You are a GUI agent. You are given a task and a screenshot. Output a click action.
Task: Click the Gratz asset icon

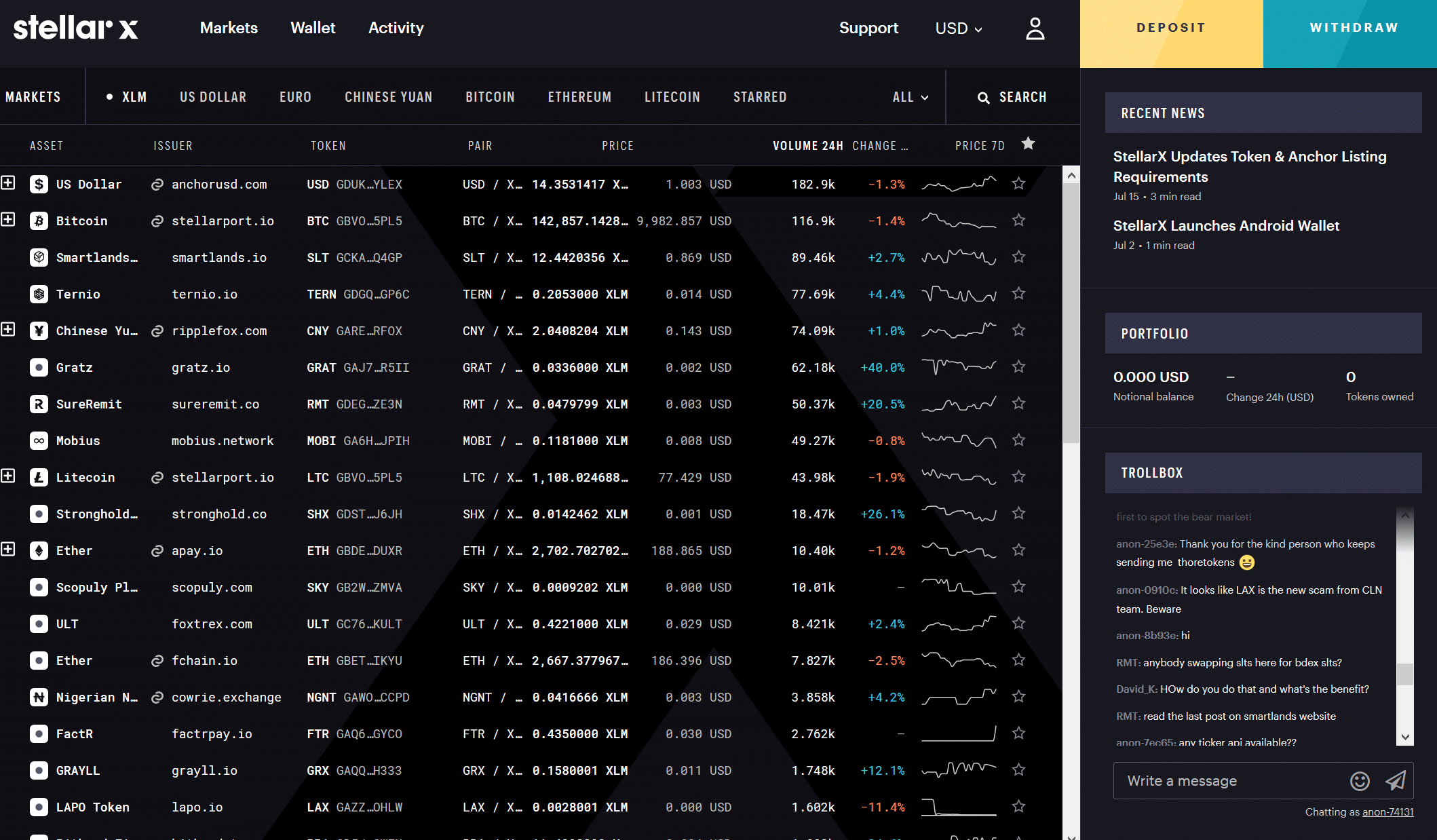click(x=39, y=367)
